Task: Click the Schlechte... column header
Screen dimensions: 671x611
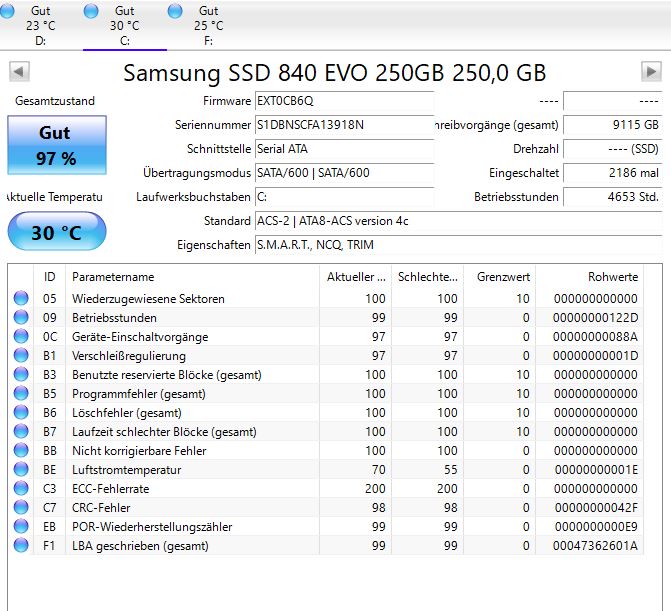Action: [x=428, y=277]
